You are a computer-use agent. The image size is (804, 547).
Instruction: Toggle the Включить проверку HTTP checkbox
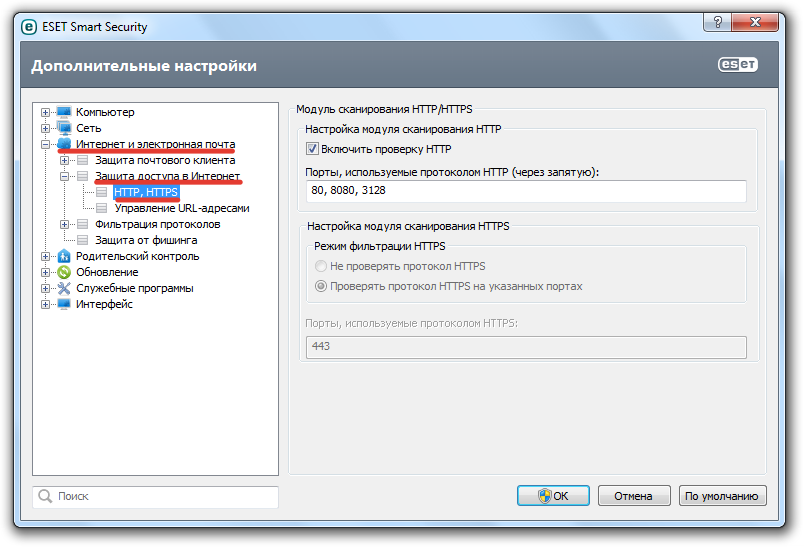click(312, 149)
